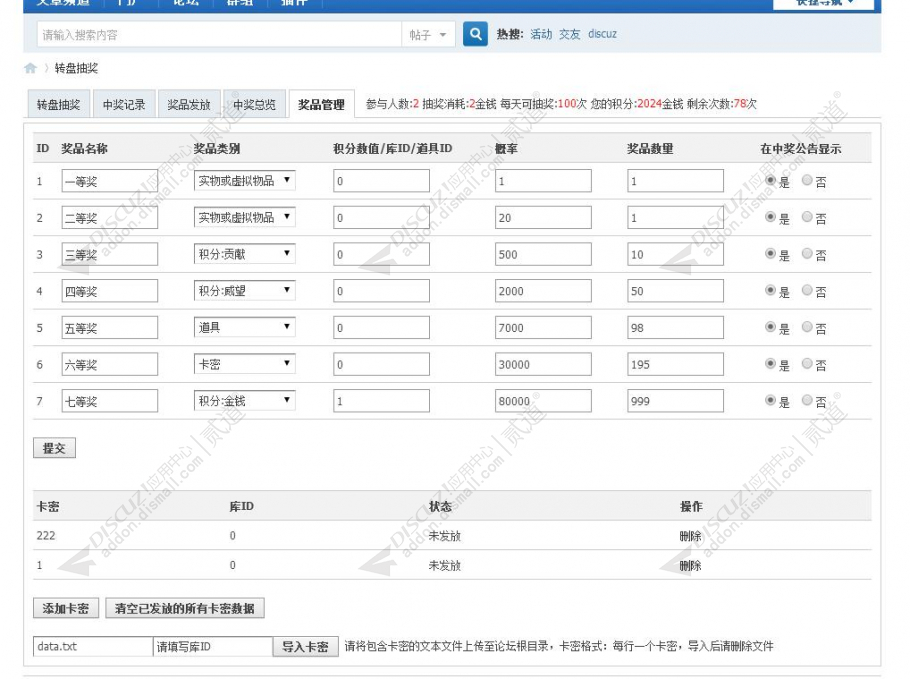
Task: Open the 积分:金钱 dropdown for 七等奖
Action: coord(244,400)
